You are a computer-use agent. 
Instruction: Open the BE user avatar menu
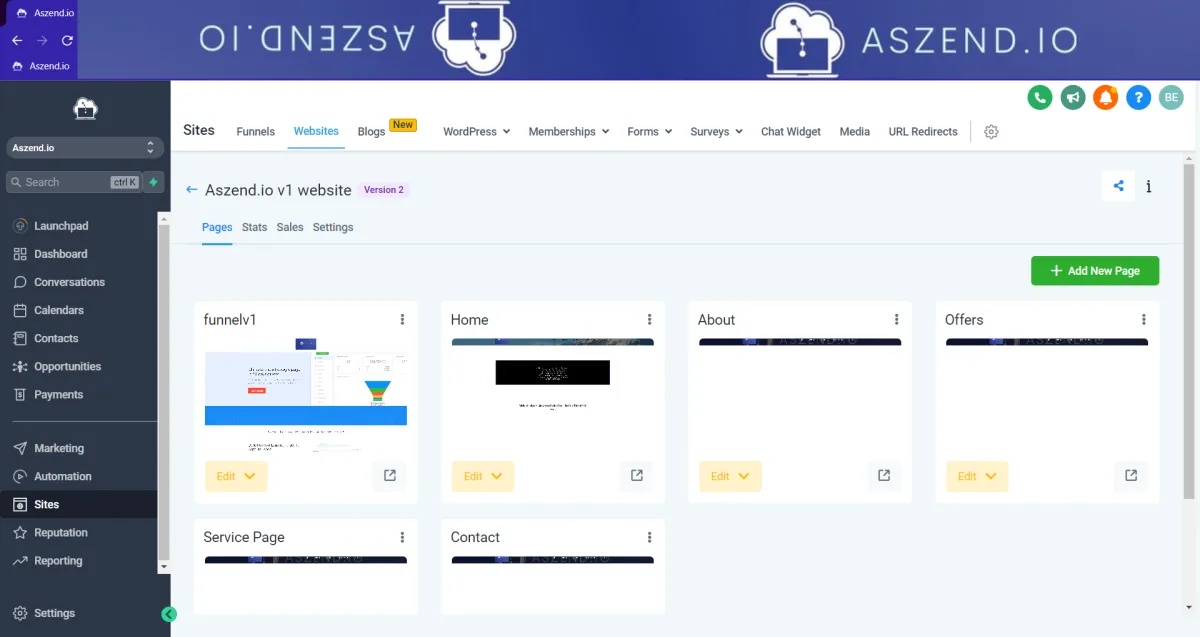tap(1171, 97)
